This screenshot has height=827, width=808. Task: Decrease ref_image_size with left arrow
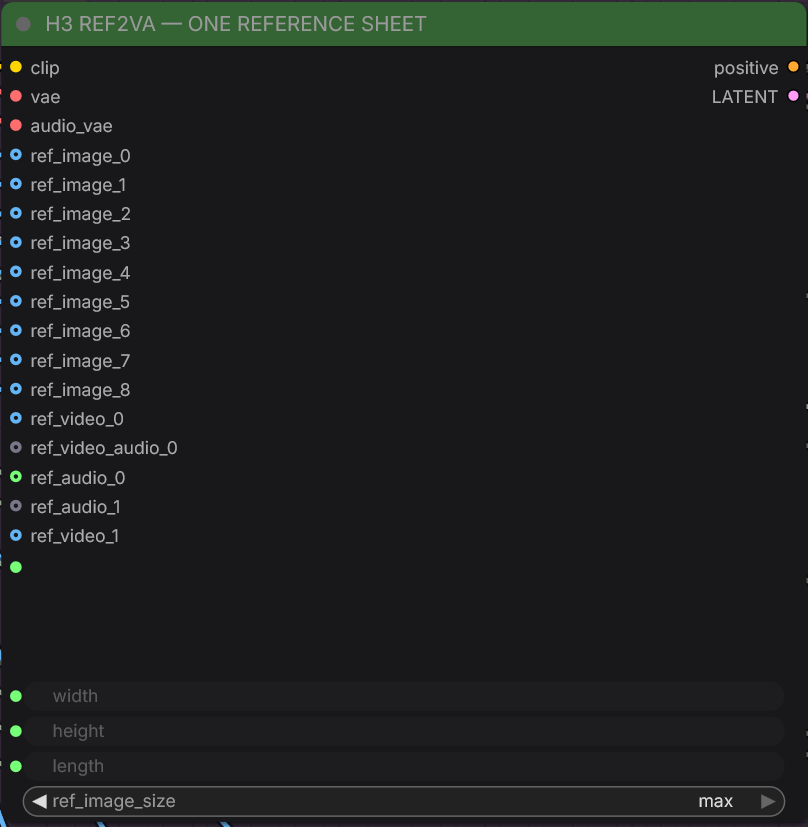(39, 801)
